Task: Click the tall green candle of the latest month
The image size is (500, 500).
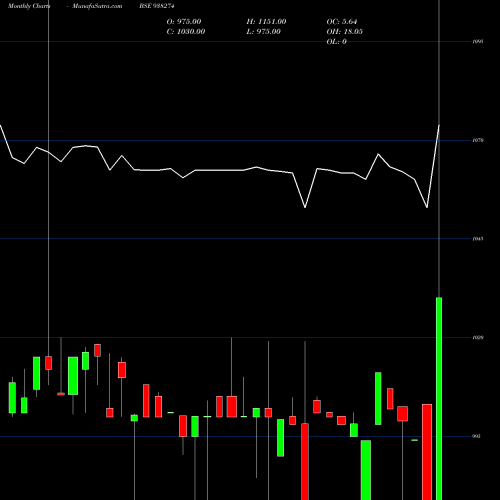Action: 439,398
